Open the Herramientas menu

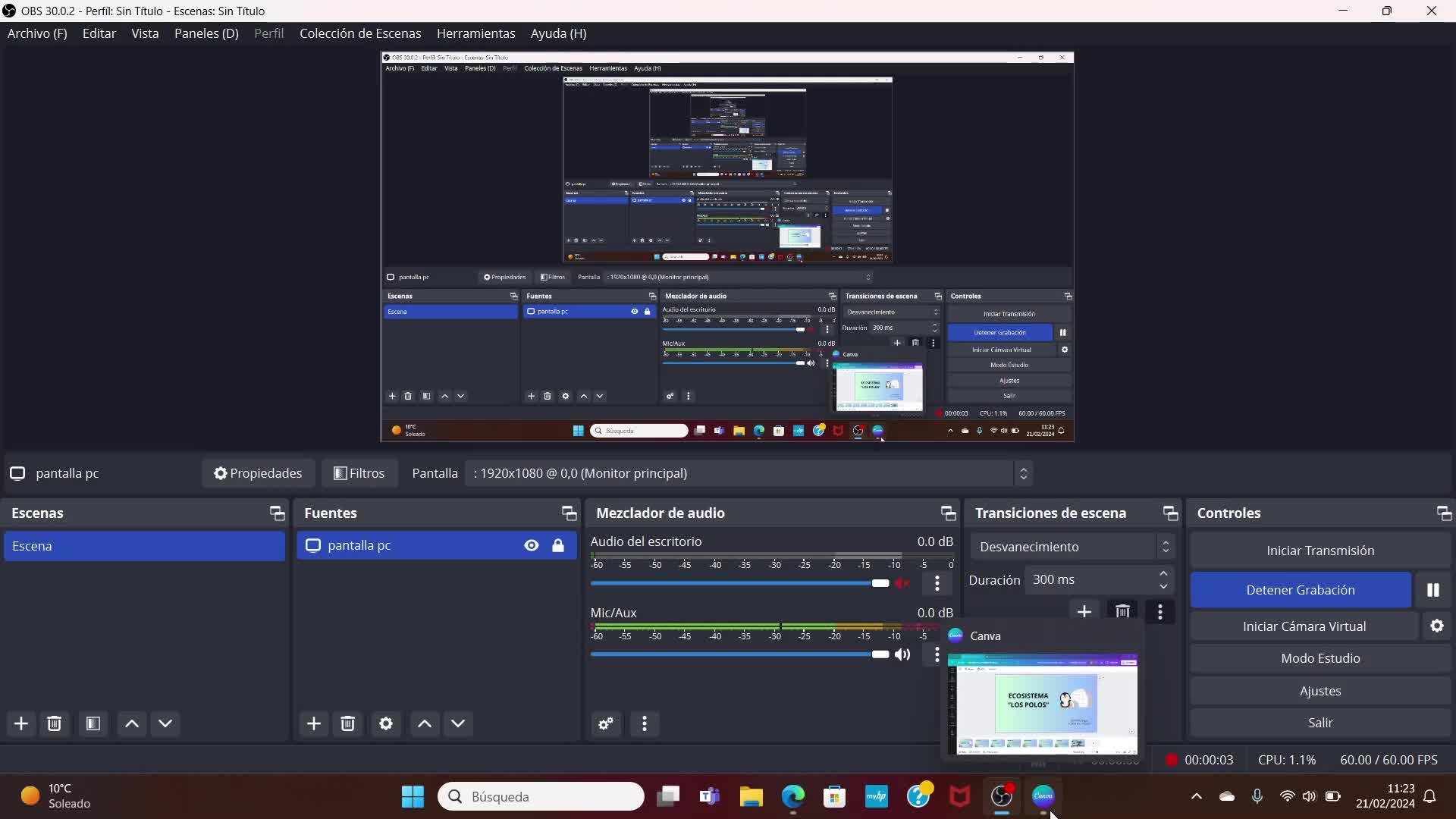tap(475, 33)
